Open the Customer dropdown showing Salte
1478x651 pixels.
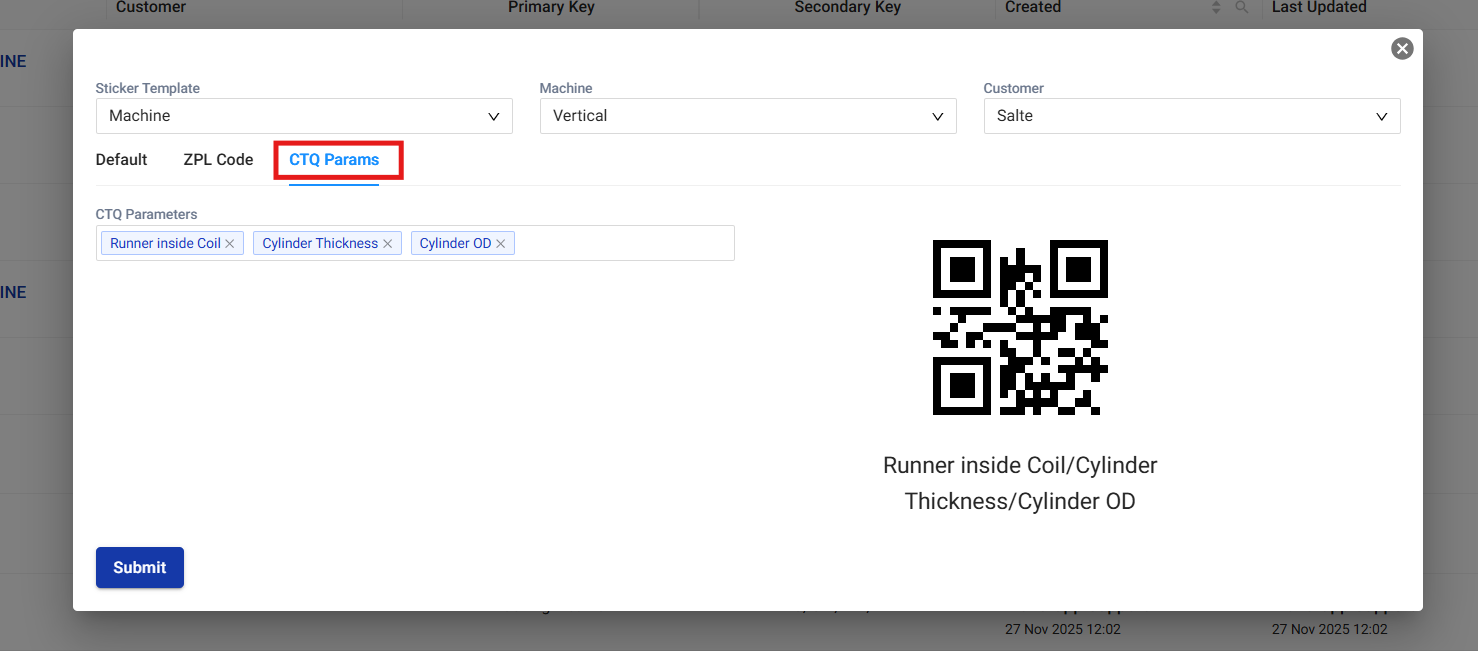1192,116
